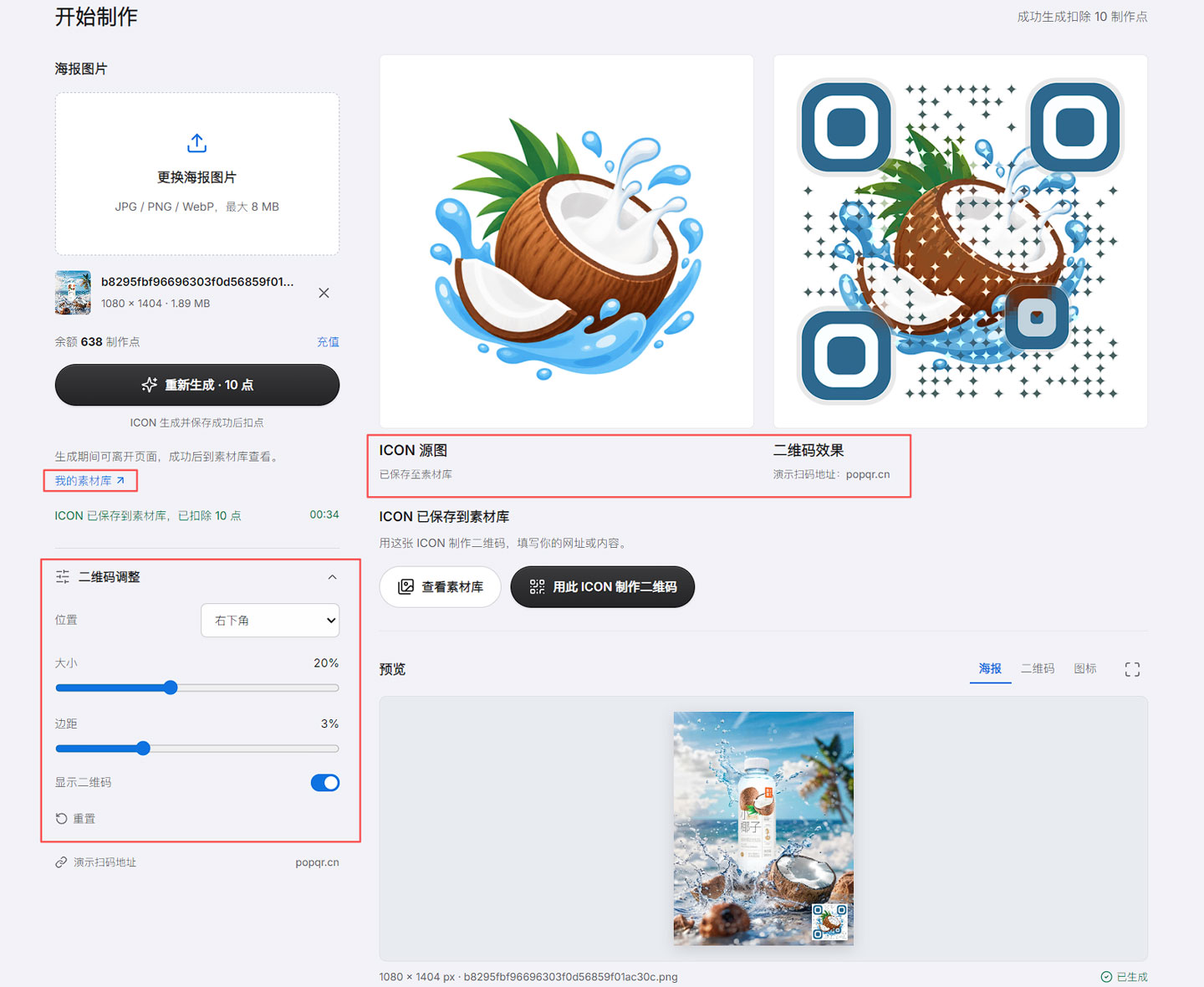This screenshot has width=1204, height=987.
Task: Collapse the 二维码调整 panel chevron
Action: (332, 577)
